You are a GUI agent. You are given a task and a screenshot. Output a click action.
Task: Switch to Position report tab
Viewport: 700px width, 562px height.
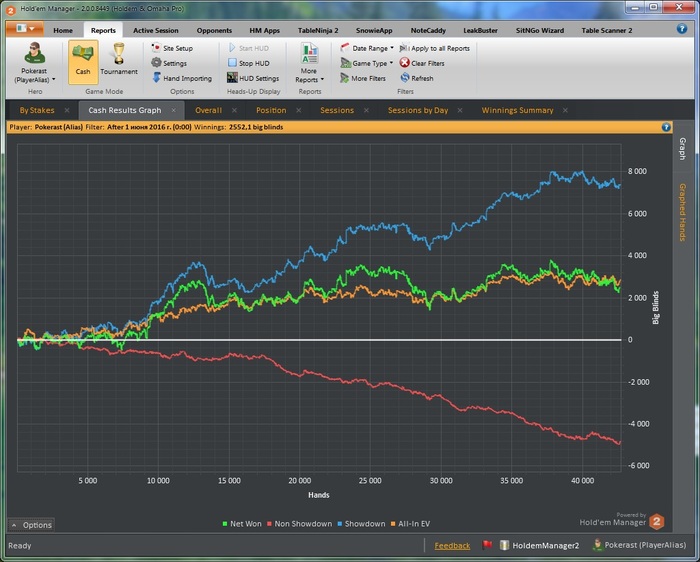(271, 110)
